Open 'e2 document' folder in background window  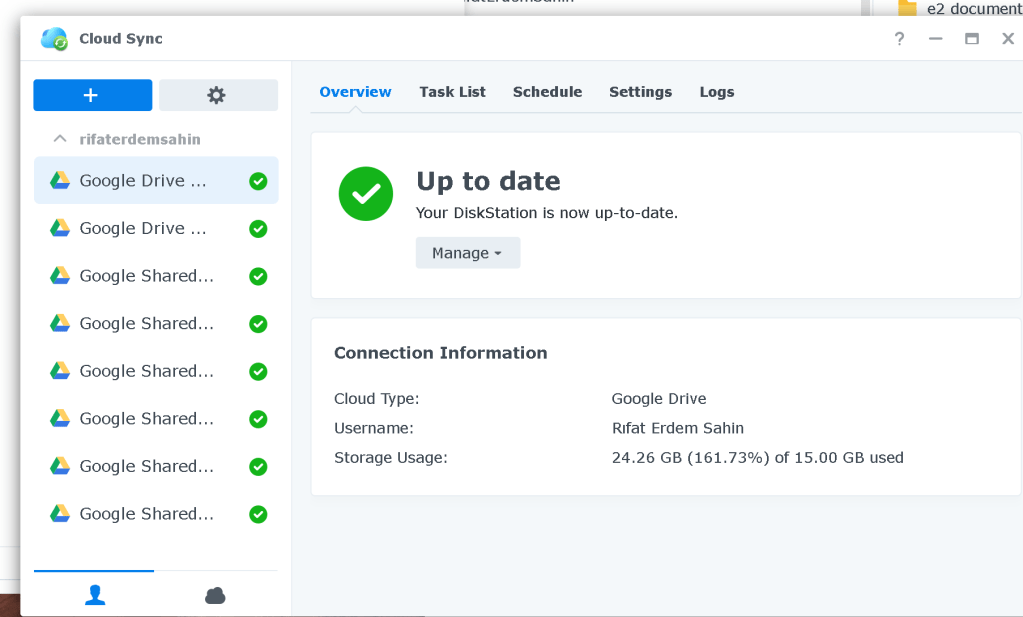point(959,8)
